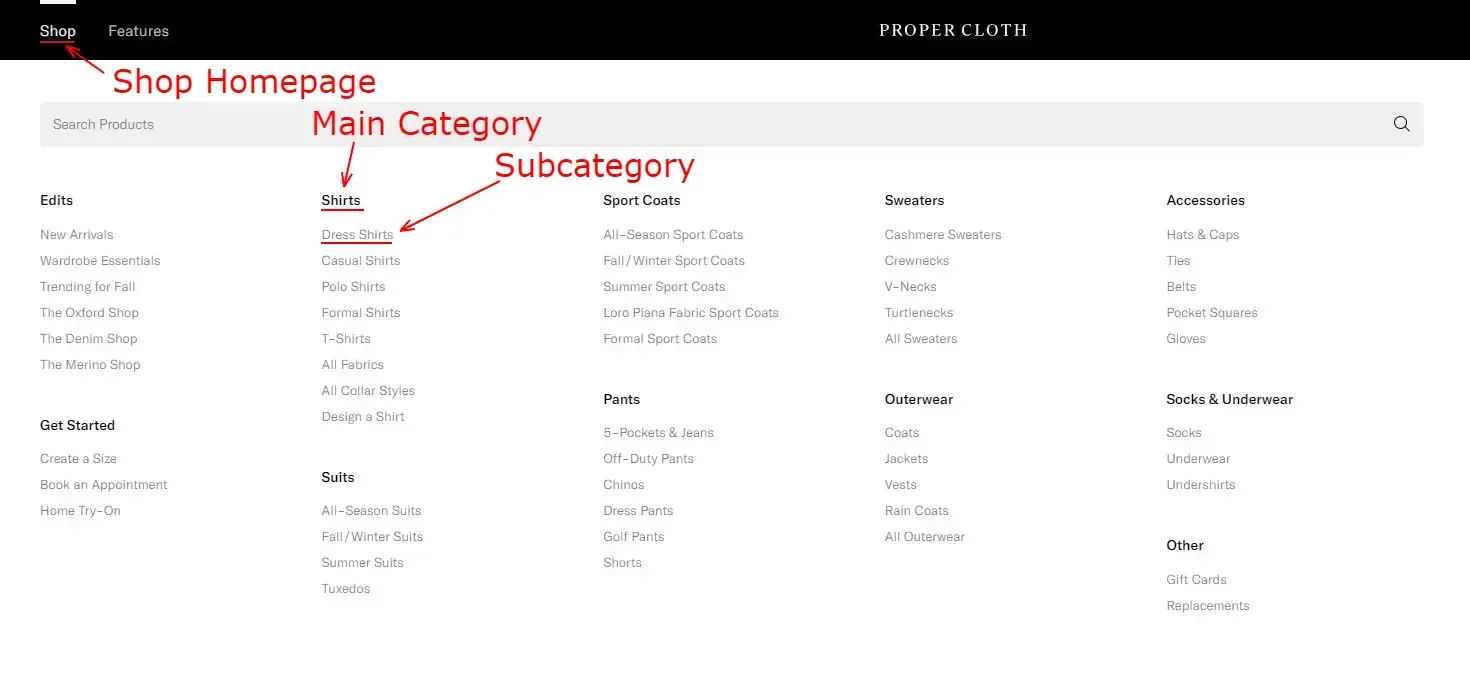View Tuxedos under Suits

click(345, 588)
